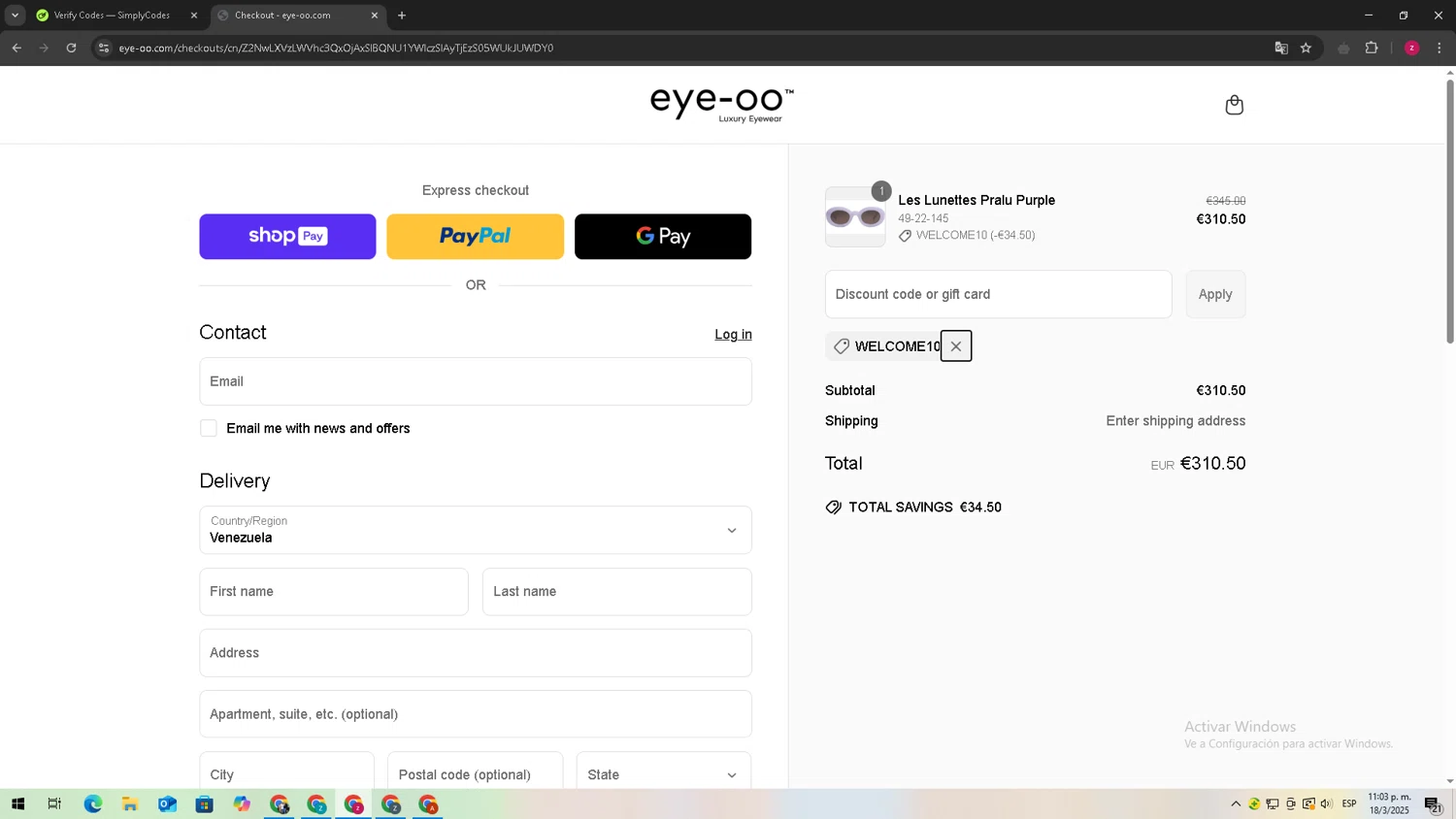
Task: Reload the current page
Action: [71, 48]
